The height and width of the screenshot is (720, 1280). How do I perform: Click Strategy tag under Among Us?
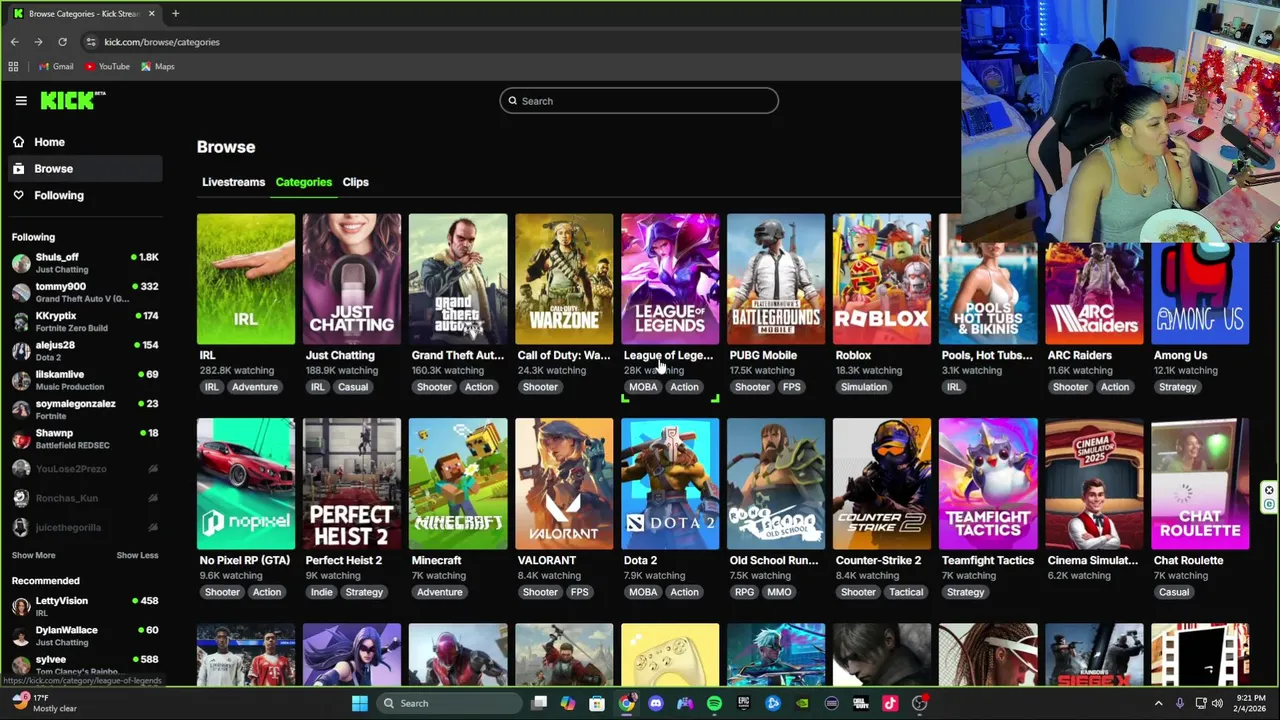pyautogui.click(x=1177, y=387)
